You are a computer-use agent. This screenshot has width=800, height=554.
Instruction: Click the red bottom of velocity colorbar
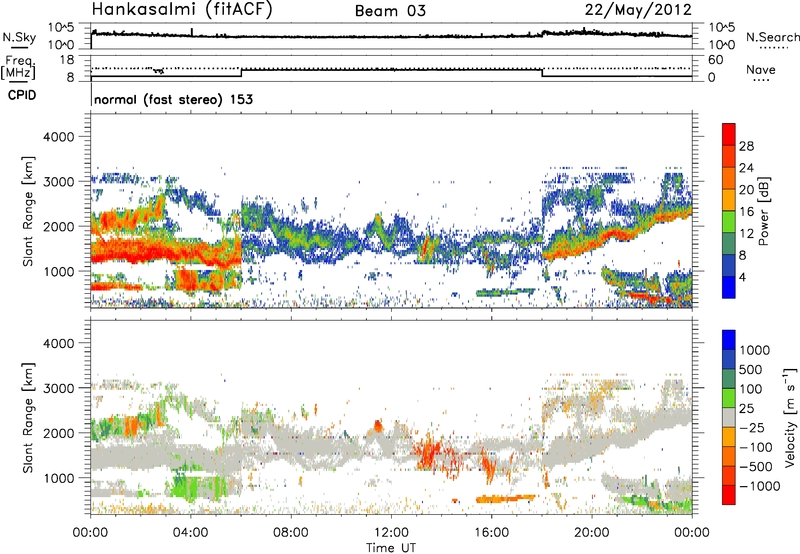(x=729, y=495)
